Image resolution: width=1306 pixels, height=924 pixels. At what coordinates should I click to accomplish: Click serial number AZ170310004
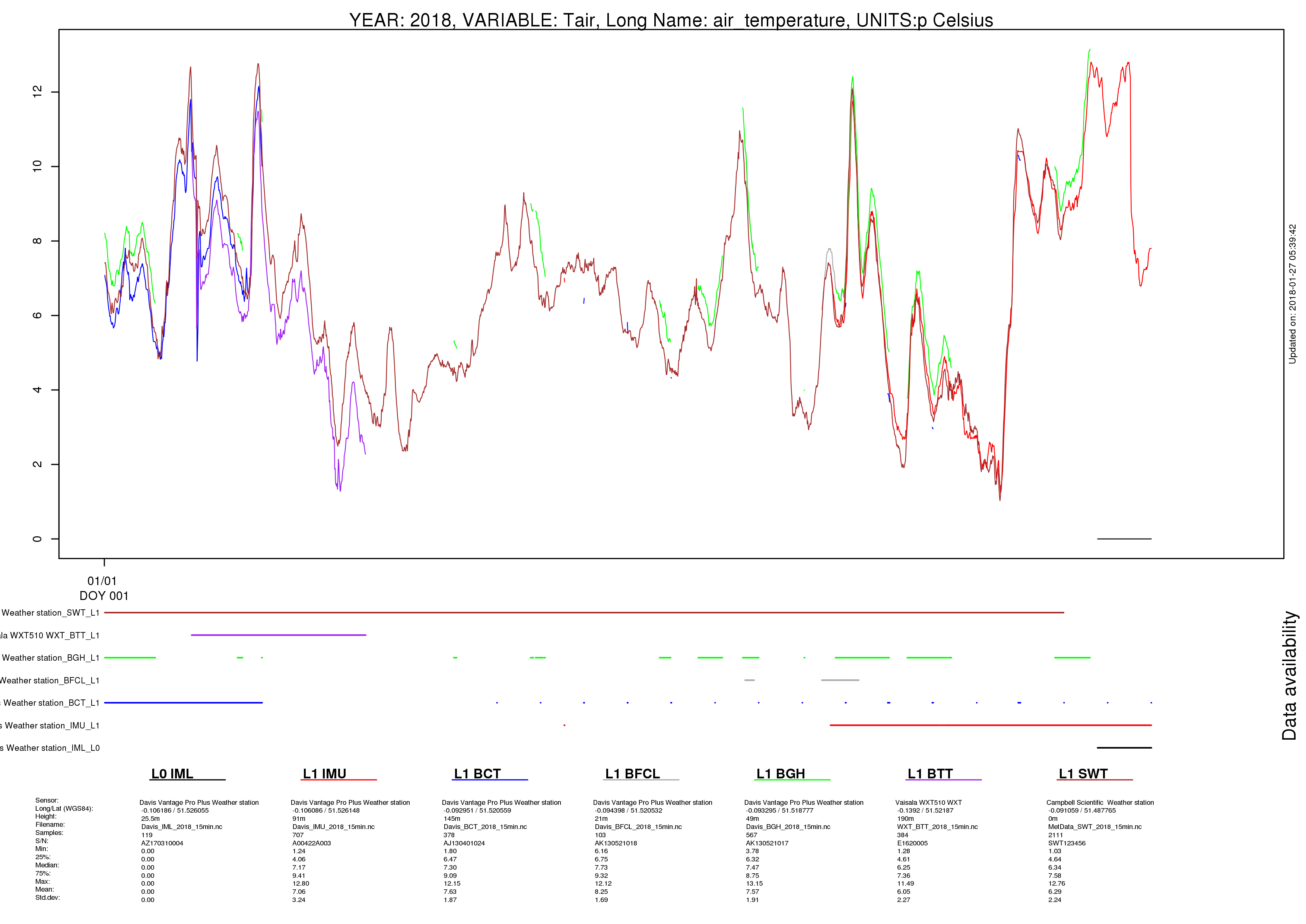tap(162, 843)
